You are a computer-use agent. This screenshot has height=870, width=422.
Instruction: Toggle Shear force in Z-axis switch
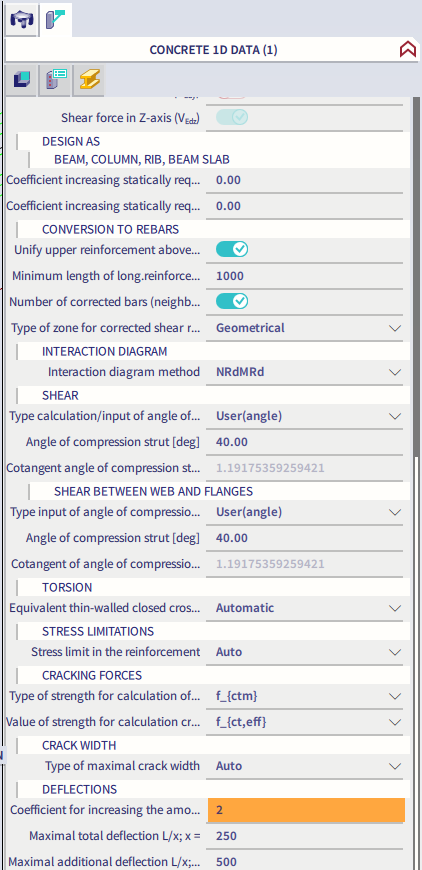(x=232, y=117)
